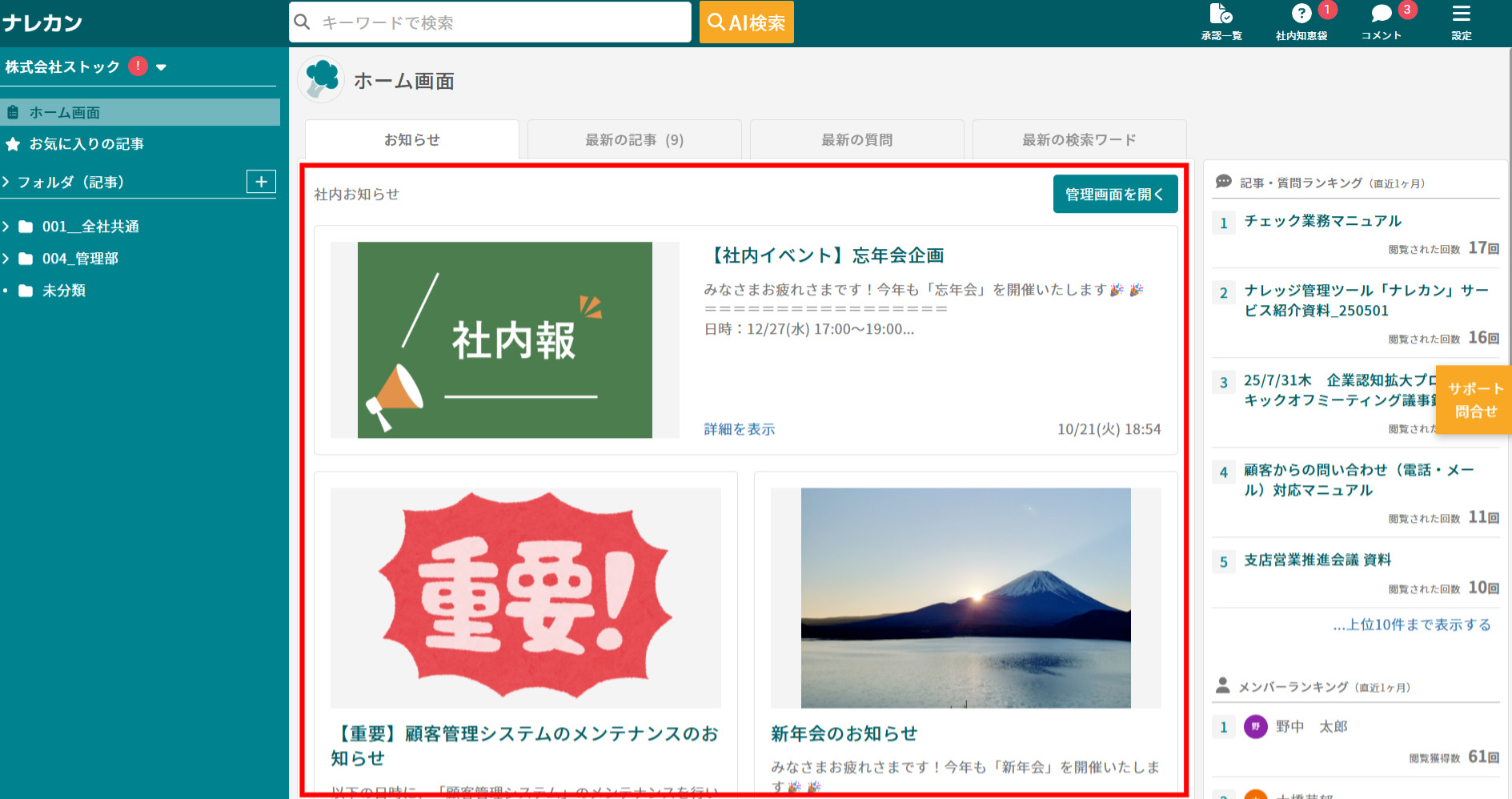
Task: Open the 設定 hamburger menu
Action: pyautogui.click(x=1461, y=20)
